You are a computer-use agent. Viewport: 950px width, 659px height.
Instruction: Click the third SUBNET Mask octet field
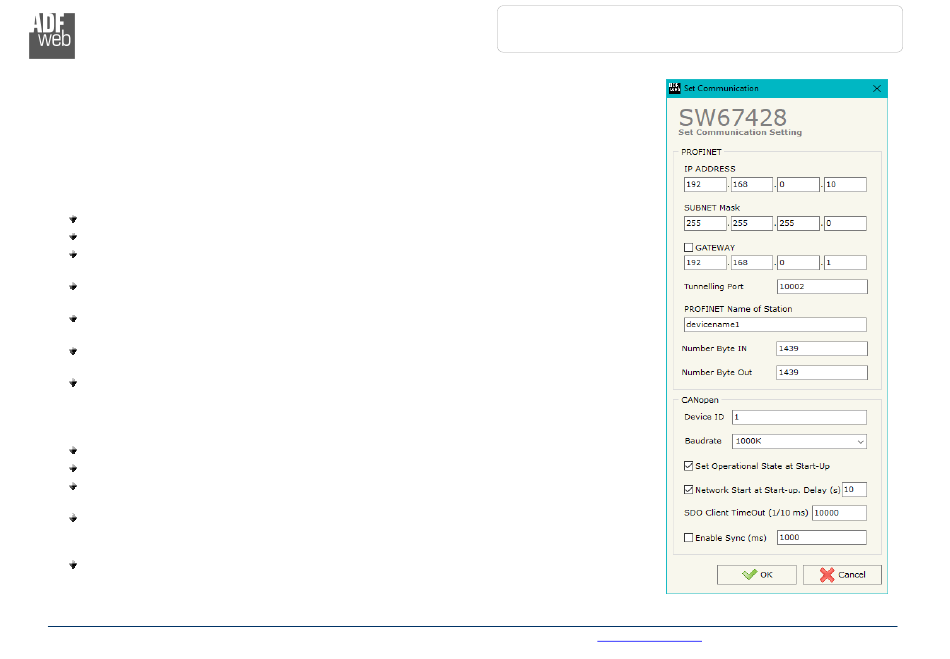coord(798,224)
